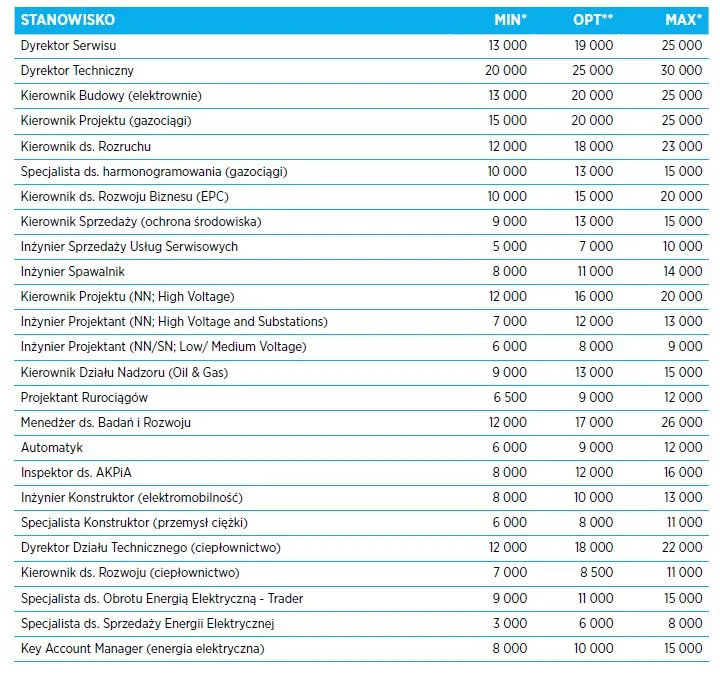
Task: Click the STANOWISKO column header
Action: [x=68, y=20]
